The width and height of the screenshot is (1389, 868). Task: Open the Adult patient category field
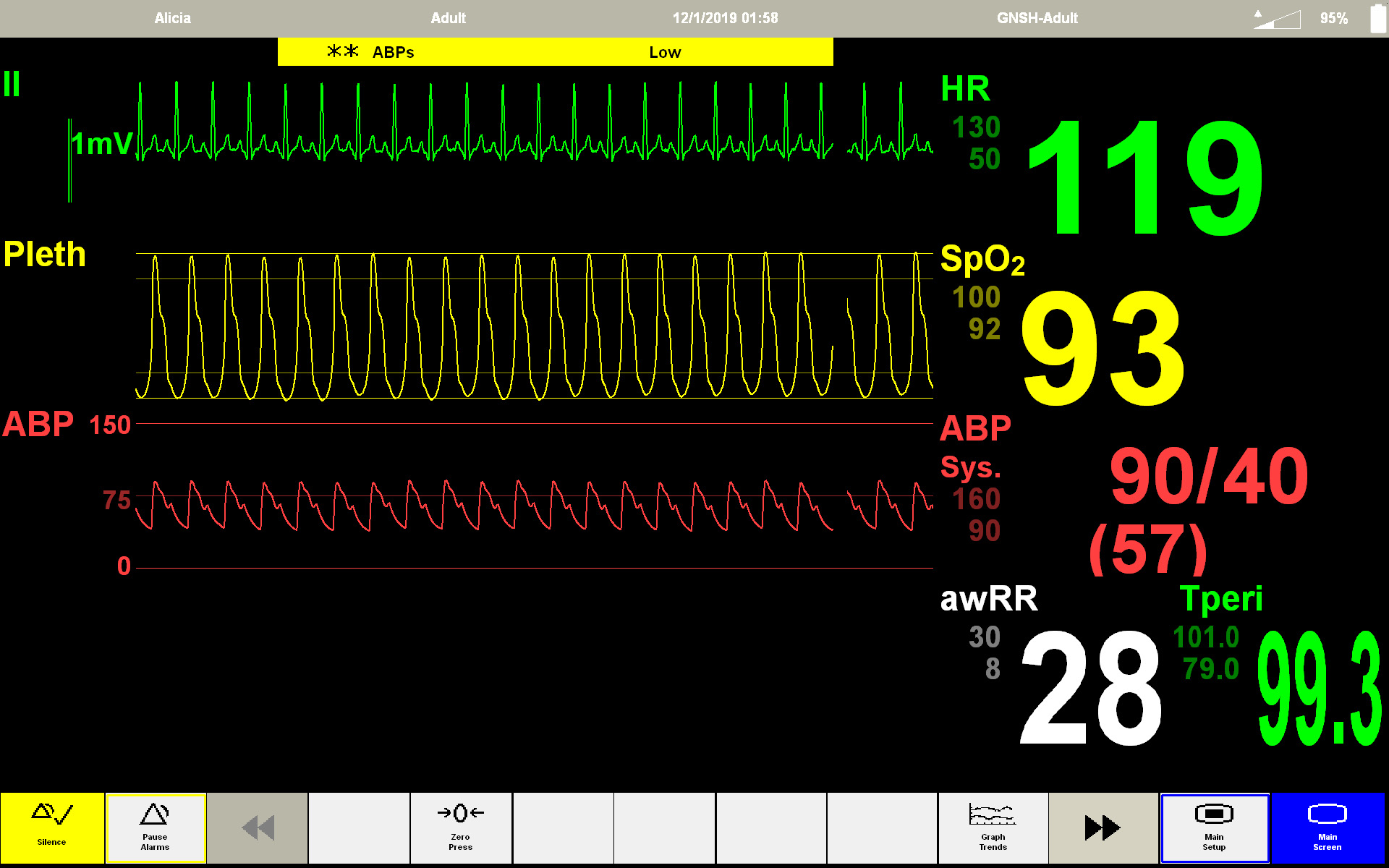coord(448,18)
